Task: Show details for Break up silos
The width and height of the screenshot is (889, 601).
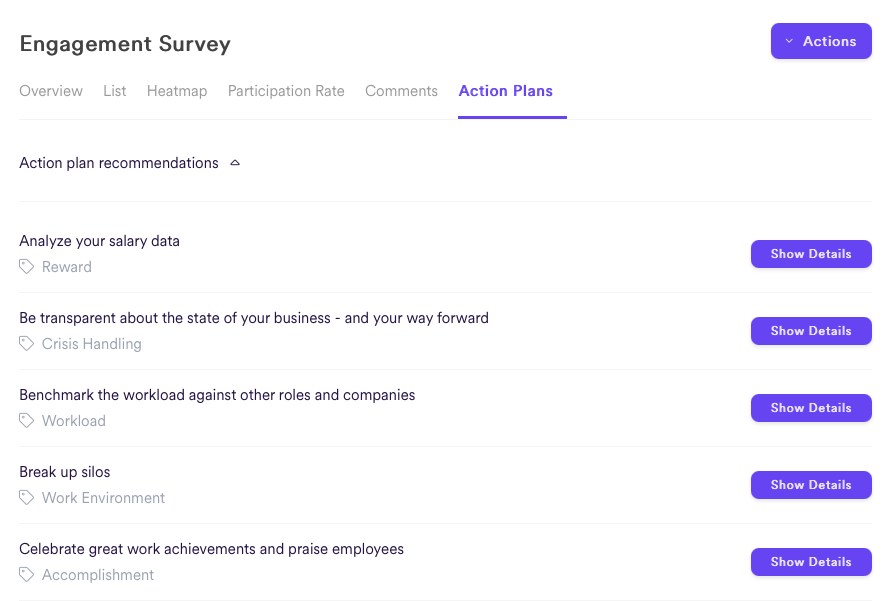Action: (811, 485)
